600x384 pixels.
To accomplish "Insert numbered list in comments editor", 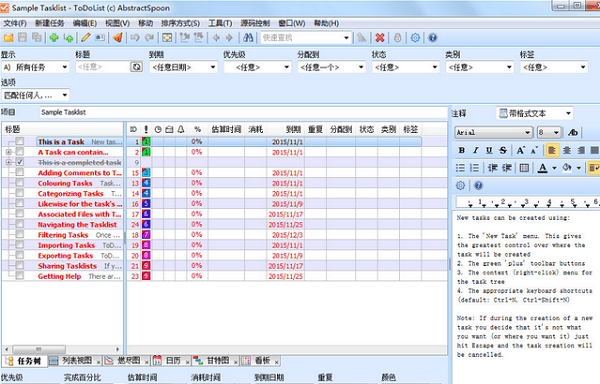I will pyautogui.click(x=474, y=168).
